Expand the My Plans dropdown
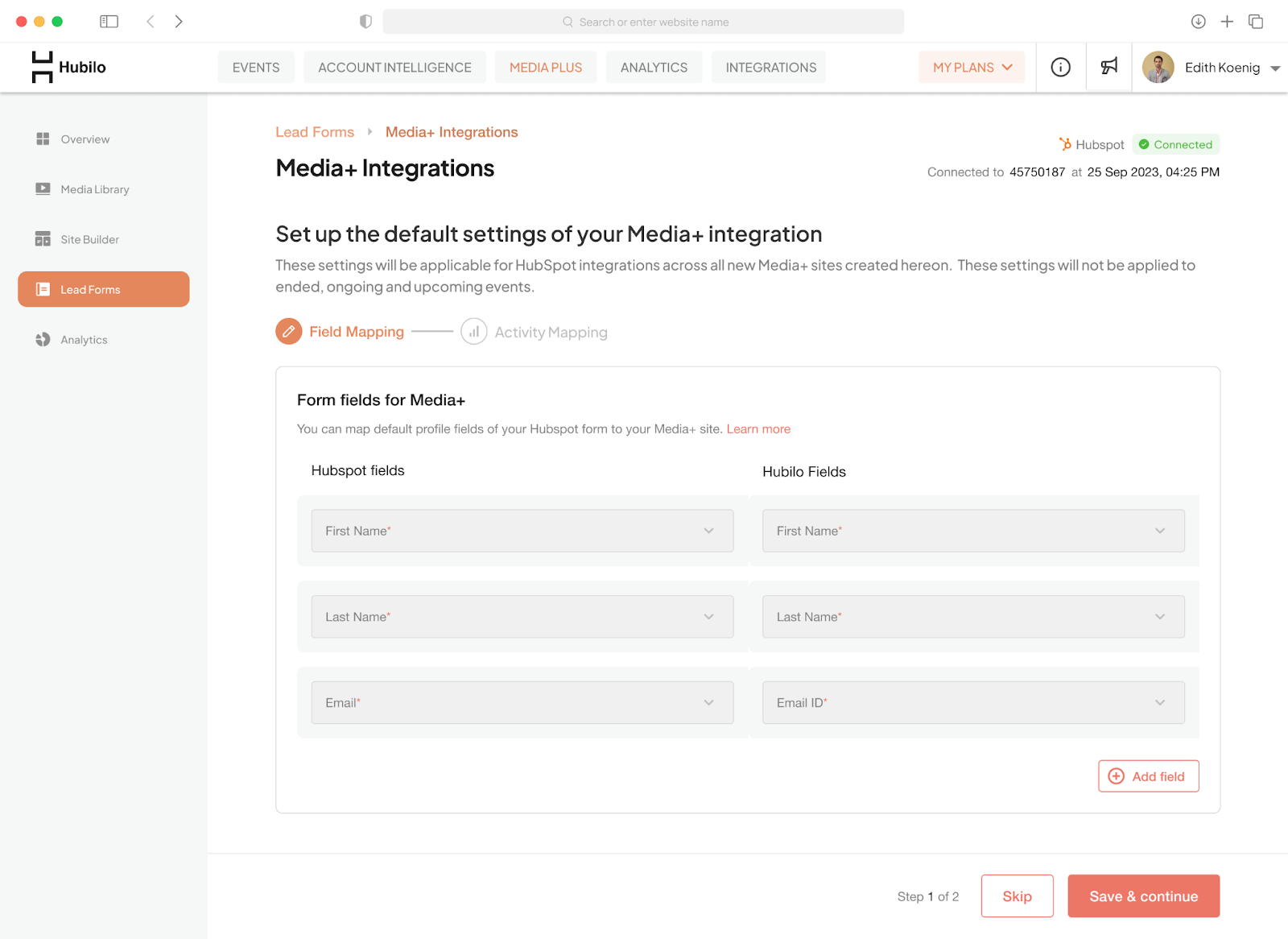Viewport: 1288px width, 939px height. tap(972, 68)
